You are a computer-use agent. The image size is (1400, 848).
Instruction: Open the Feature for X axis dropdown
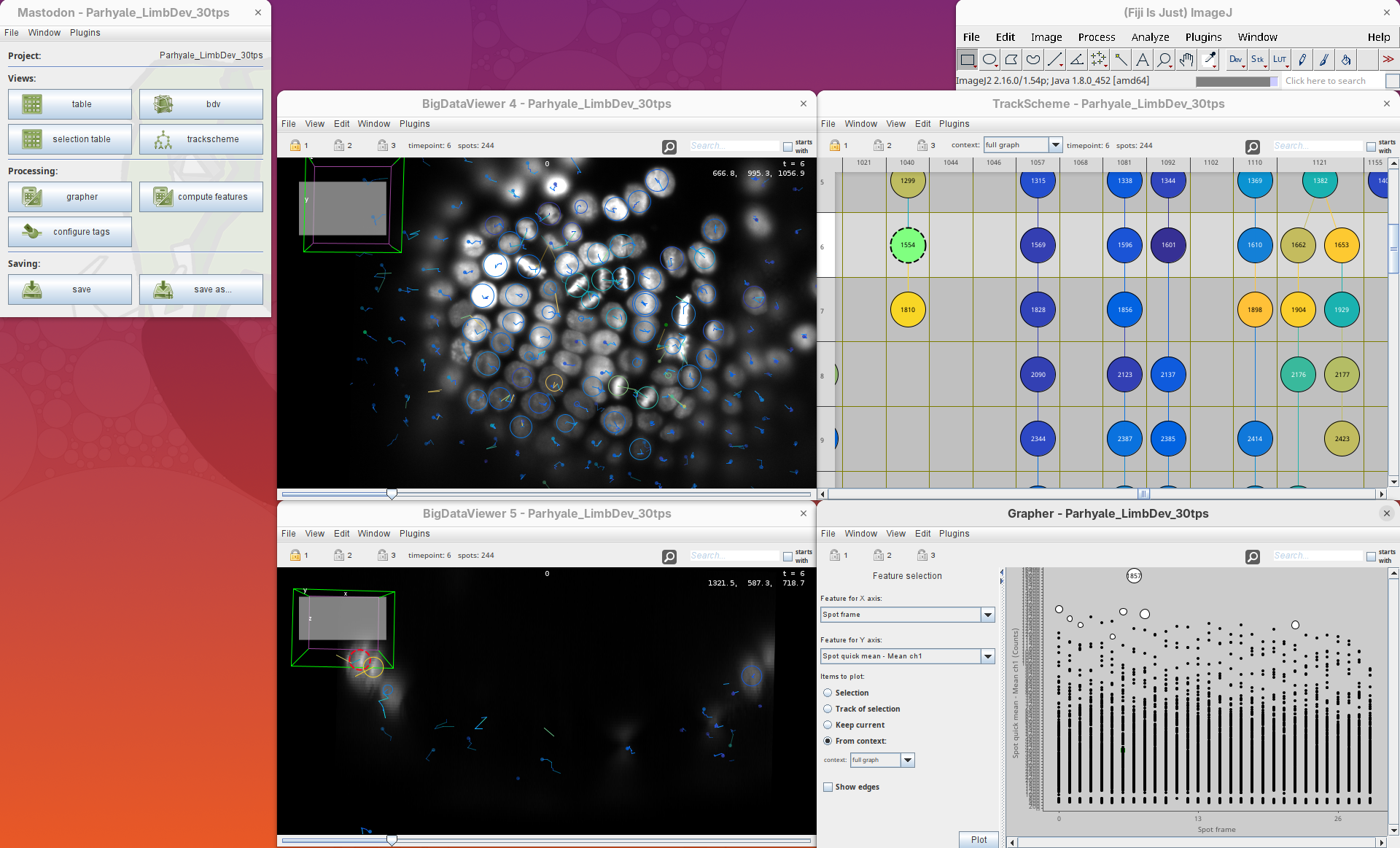pyautogui.click(x=987, y=615)
